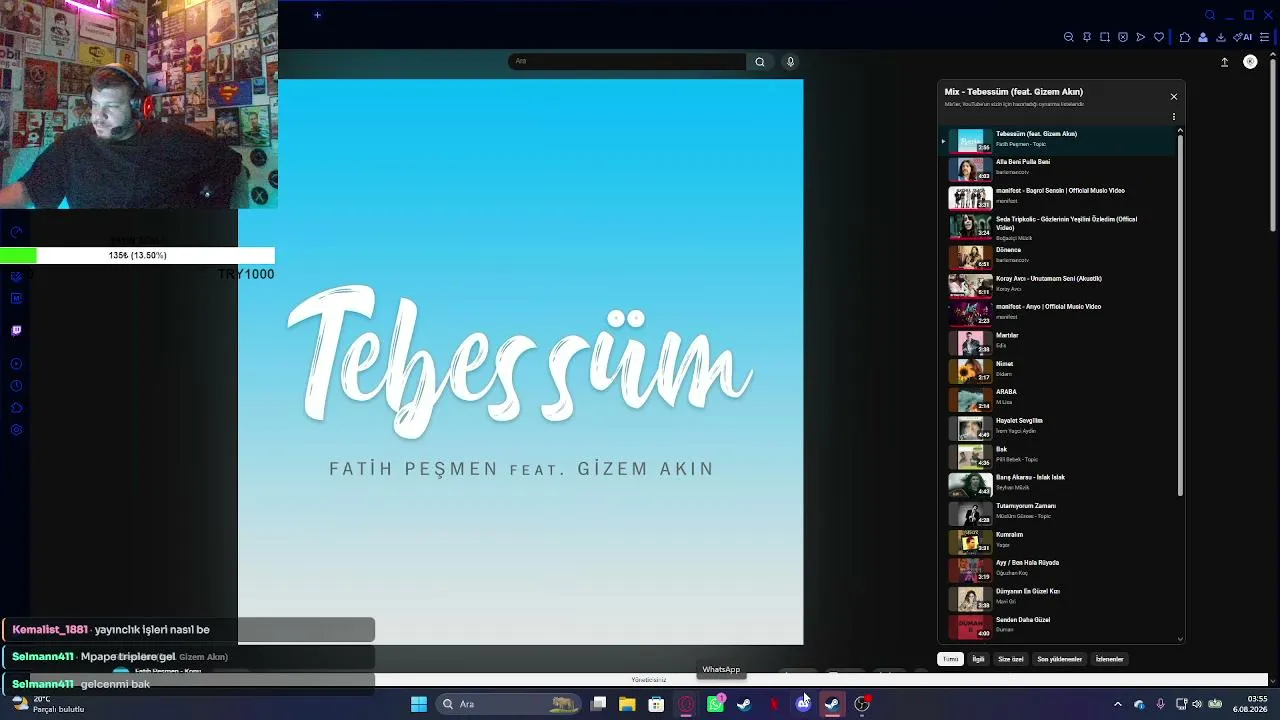Click the browser zoom-out magnifier icon
This screenshot has height=720, width=1280.
(x=1069, y=37)
